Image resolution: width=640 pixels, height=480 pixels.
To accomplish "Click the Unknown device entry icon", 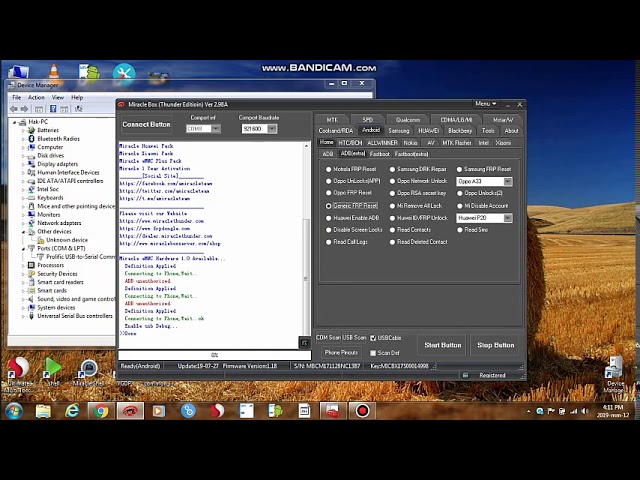I will [40, 240].
